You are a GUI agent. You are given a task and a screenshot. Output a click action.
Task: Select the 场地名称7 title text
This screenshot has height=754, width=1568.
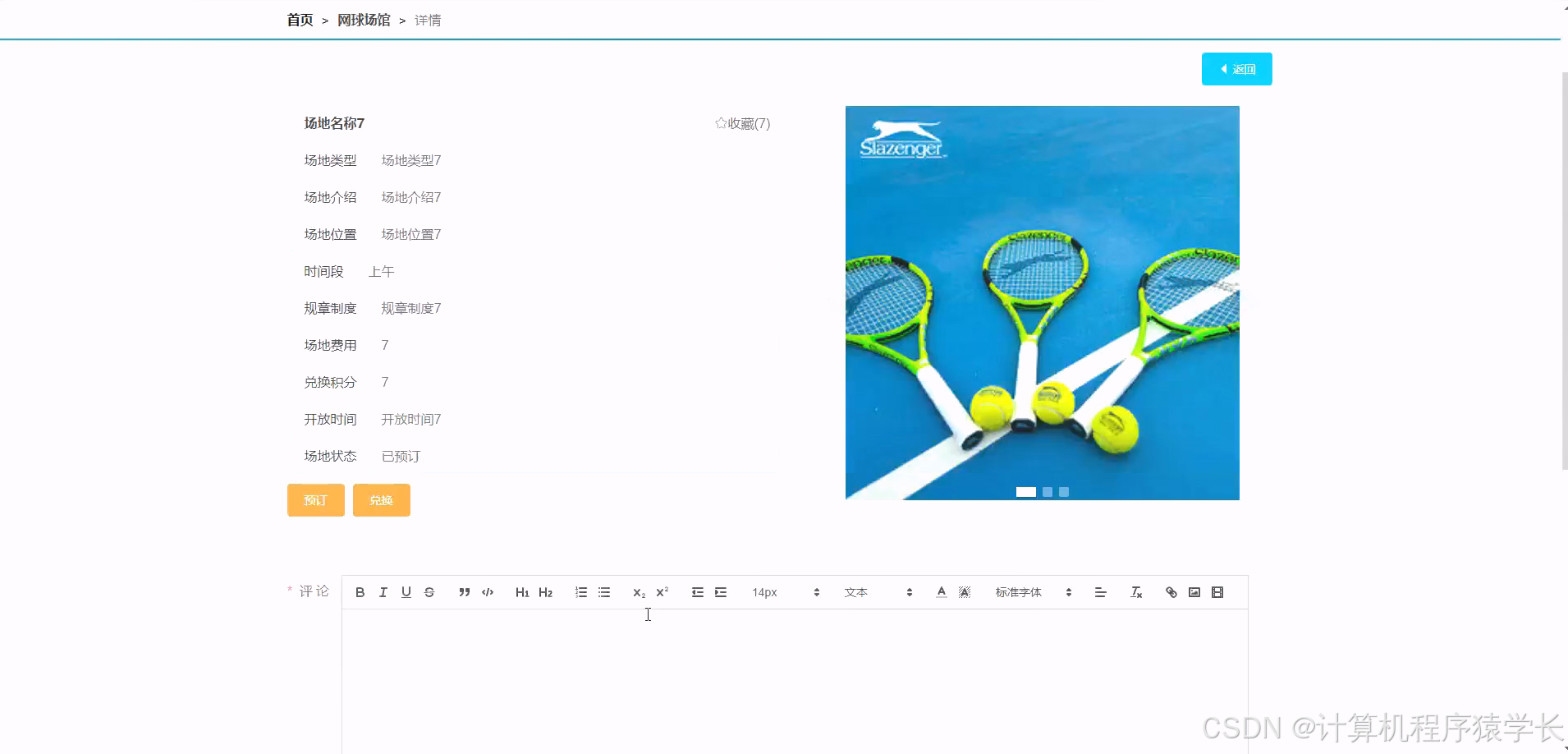tap(334, 123)
